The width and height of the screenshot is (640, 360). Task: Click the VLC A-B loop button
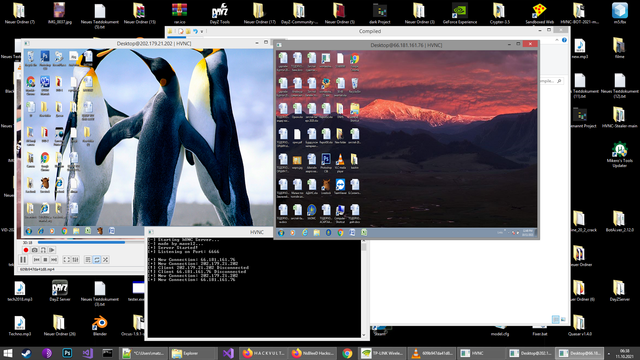point(43,250)
